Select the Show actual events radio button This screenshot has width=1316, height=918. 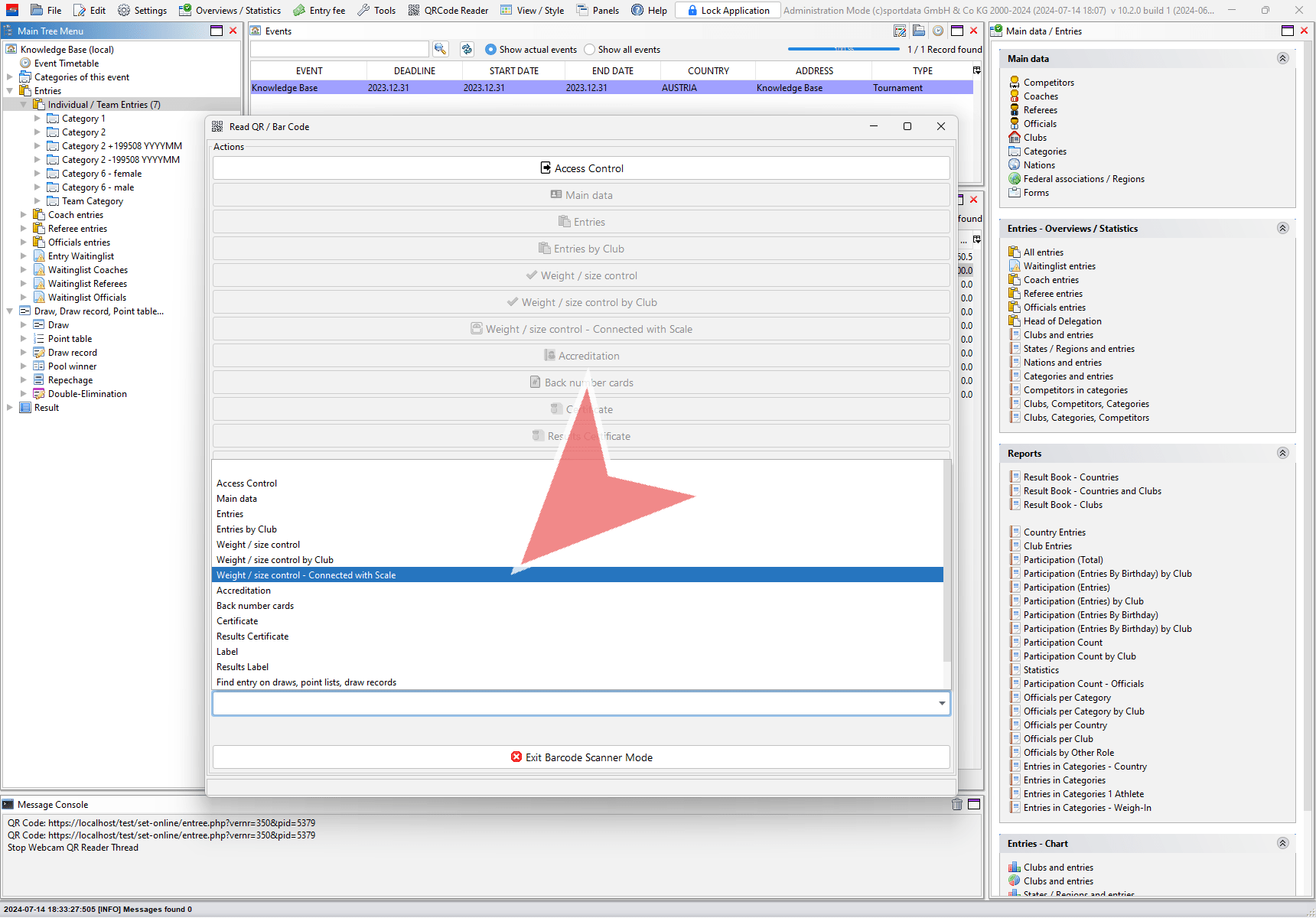(x=491, y=50)
